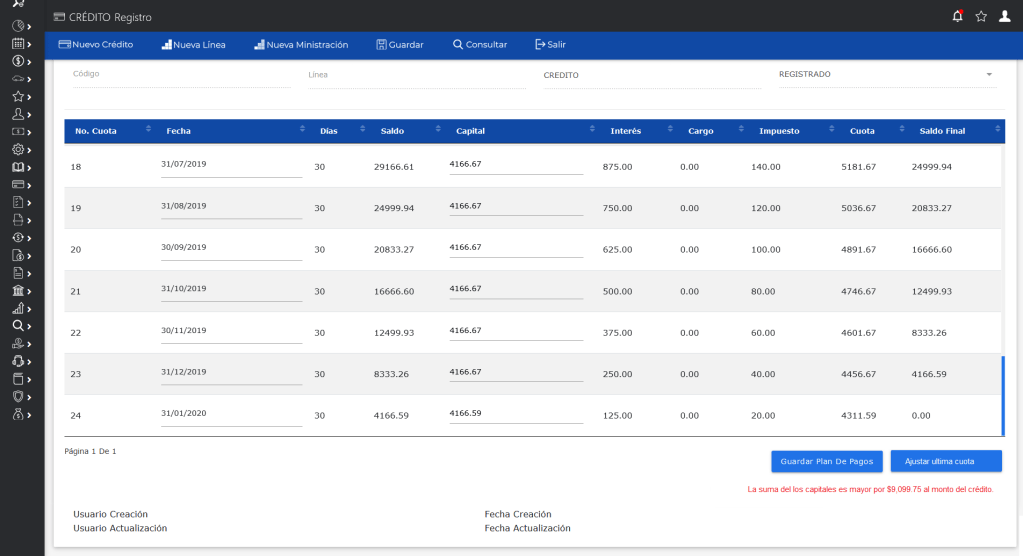
Task: Open the bar chart sidebar menu
Action: pos(18,308)
